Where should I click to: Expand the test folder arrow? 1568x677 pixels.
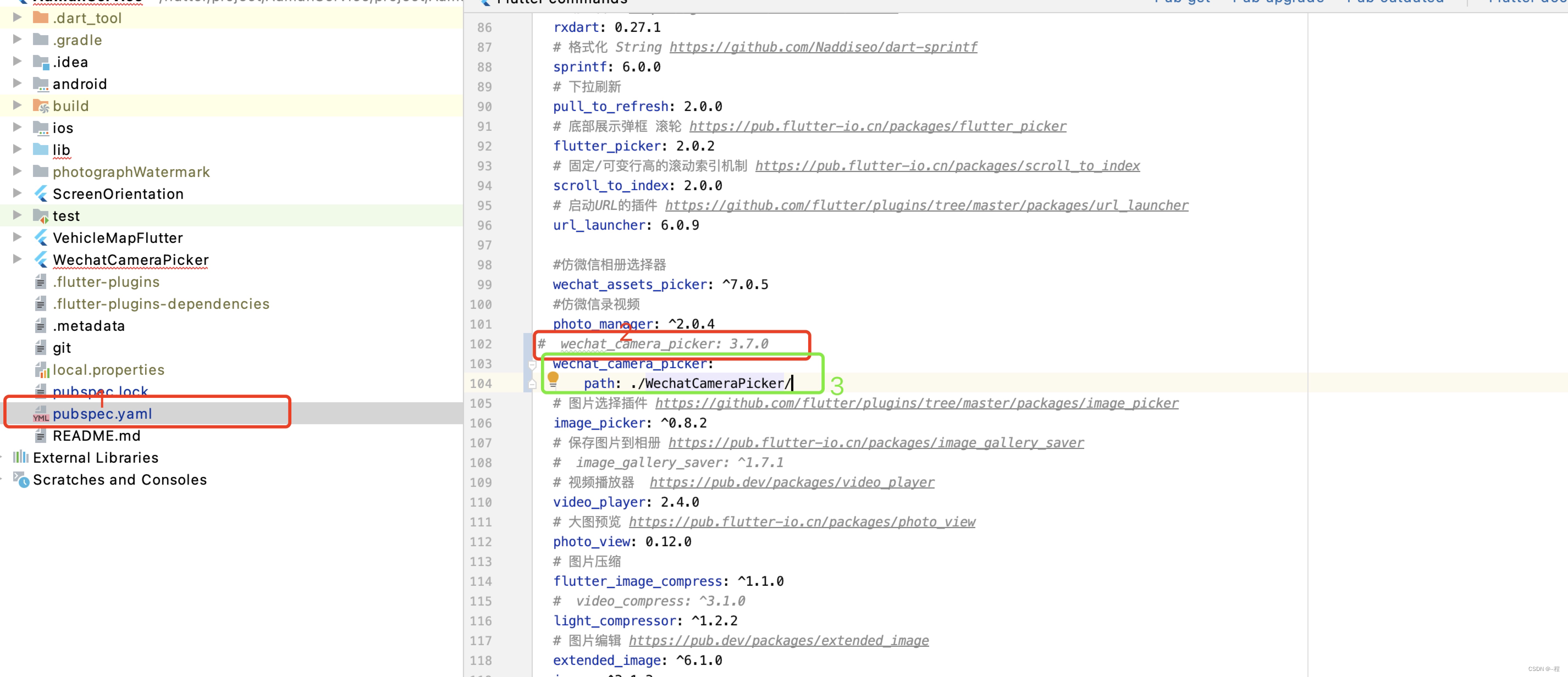(x=17, y=215)
